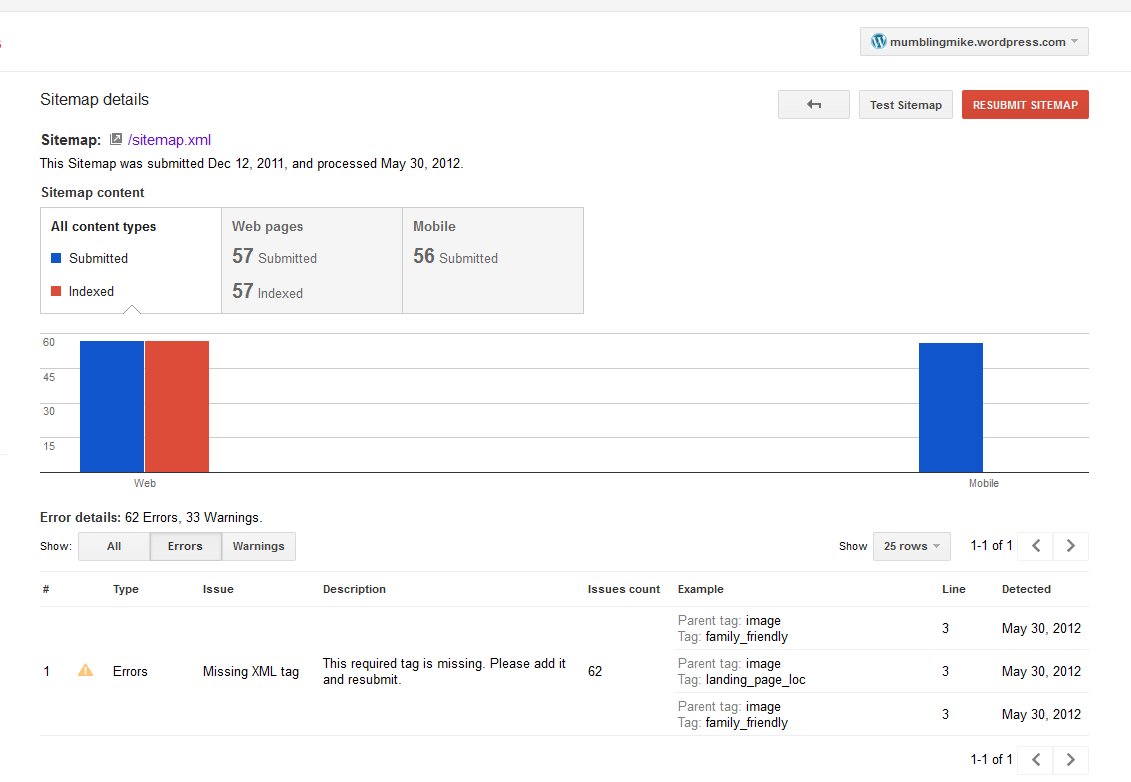
Task: Click bottom next page arrow
Action: coord(1071,760)
